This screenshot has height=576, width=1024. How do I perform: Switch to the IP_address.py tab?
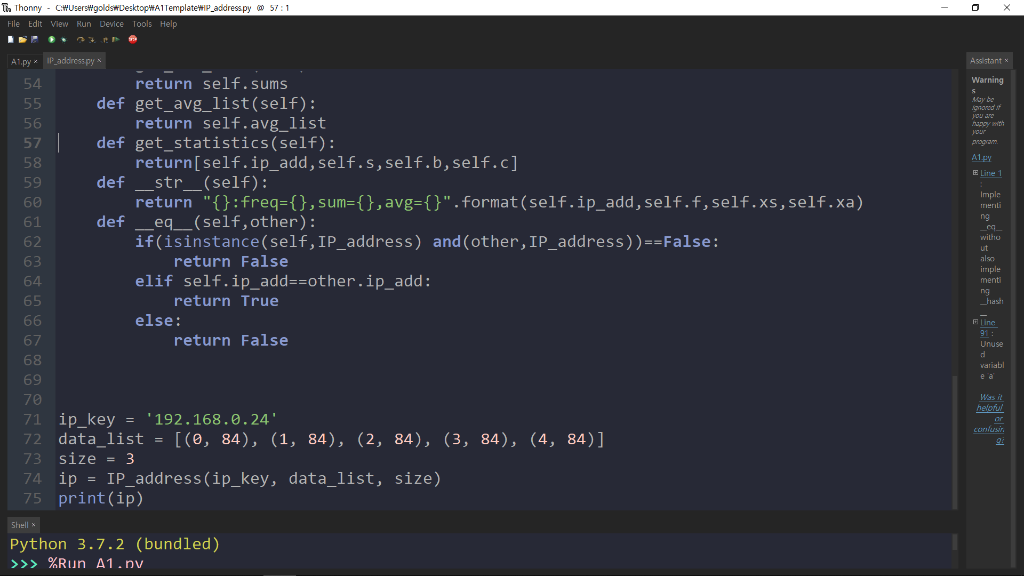pos(73,60)
